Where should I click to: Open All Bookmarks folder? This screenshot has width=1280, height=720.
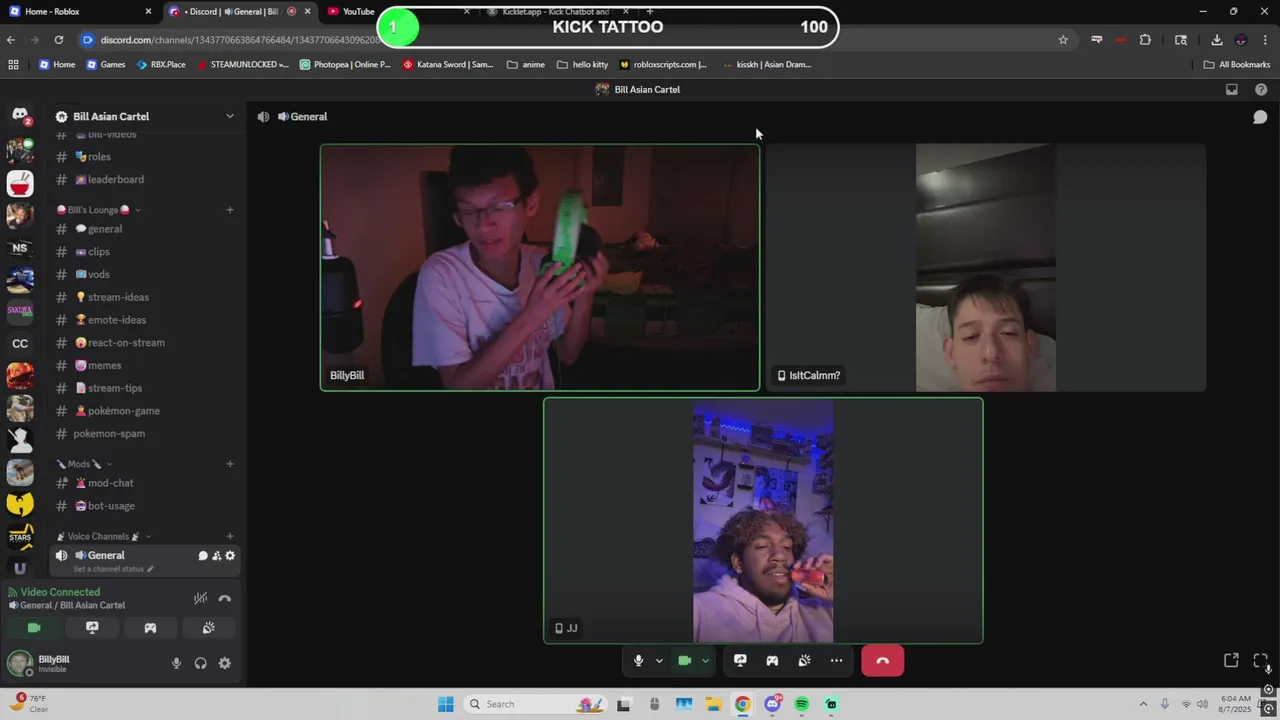click(x=1237, y=64)
